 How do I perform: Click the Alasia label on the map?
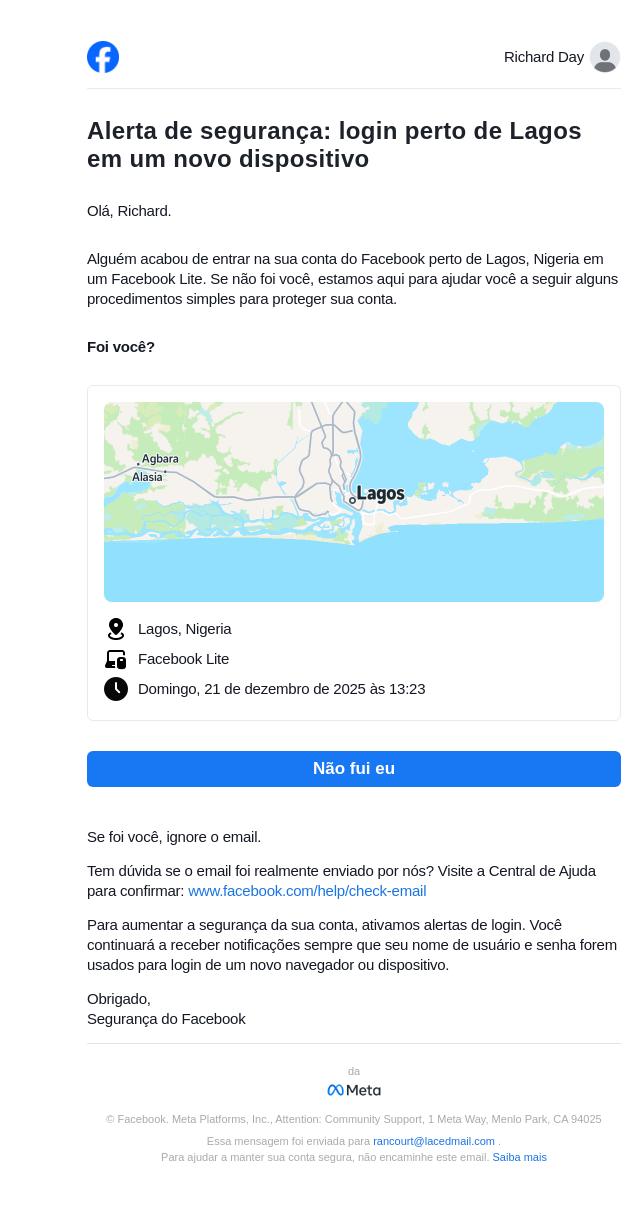(147, 477)
